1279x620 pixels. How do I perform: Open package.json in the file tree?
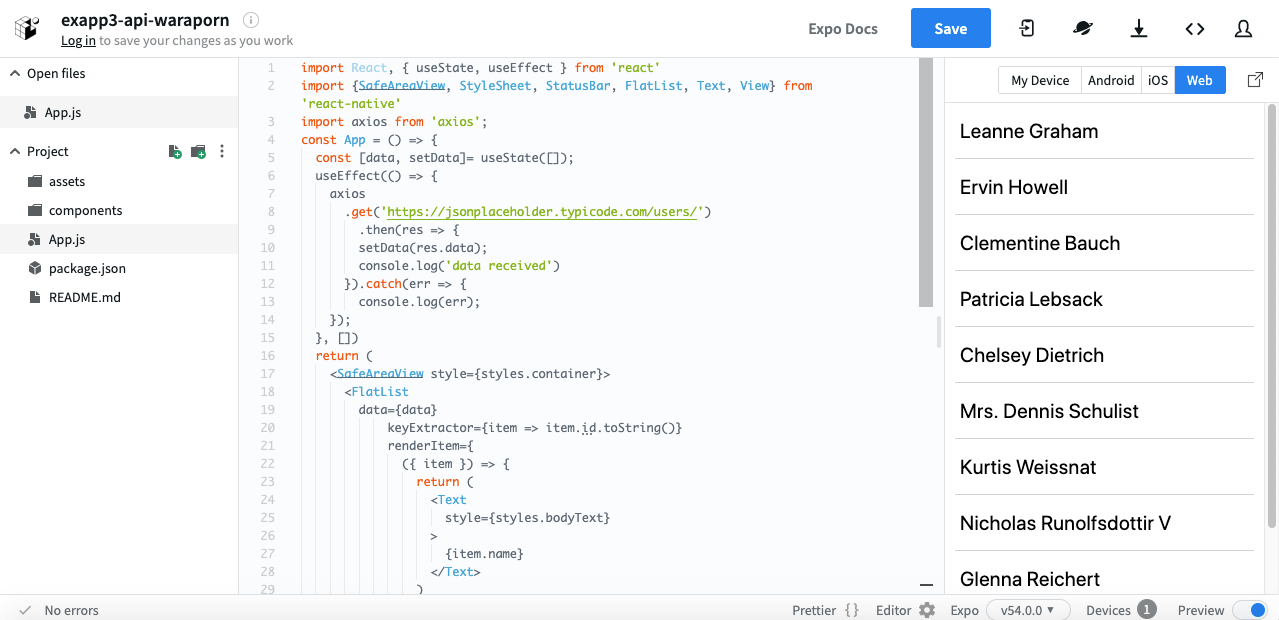tap(89, 269)
